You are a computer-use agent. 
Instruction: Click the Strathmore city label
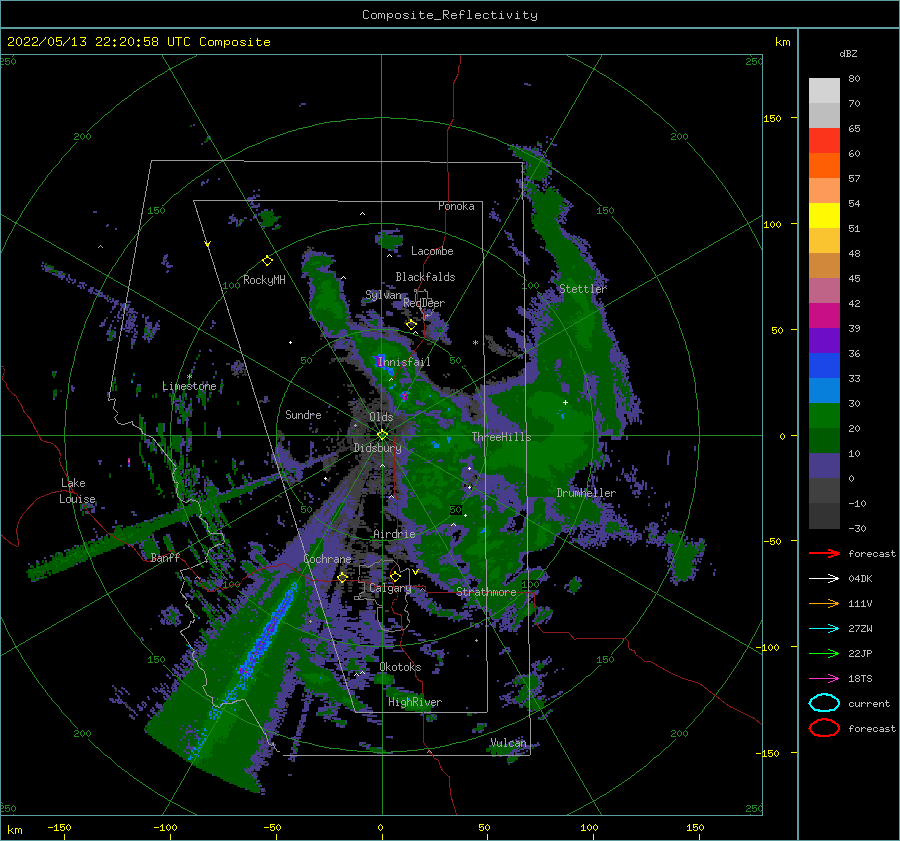click(x=486, y=592)
